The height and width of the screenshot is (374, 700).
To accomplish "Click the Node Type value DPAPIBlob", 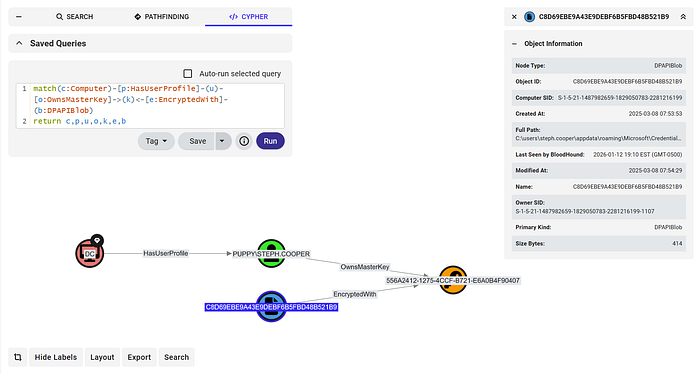I will point(668,66).
